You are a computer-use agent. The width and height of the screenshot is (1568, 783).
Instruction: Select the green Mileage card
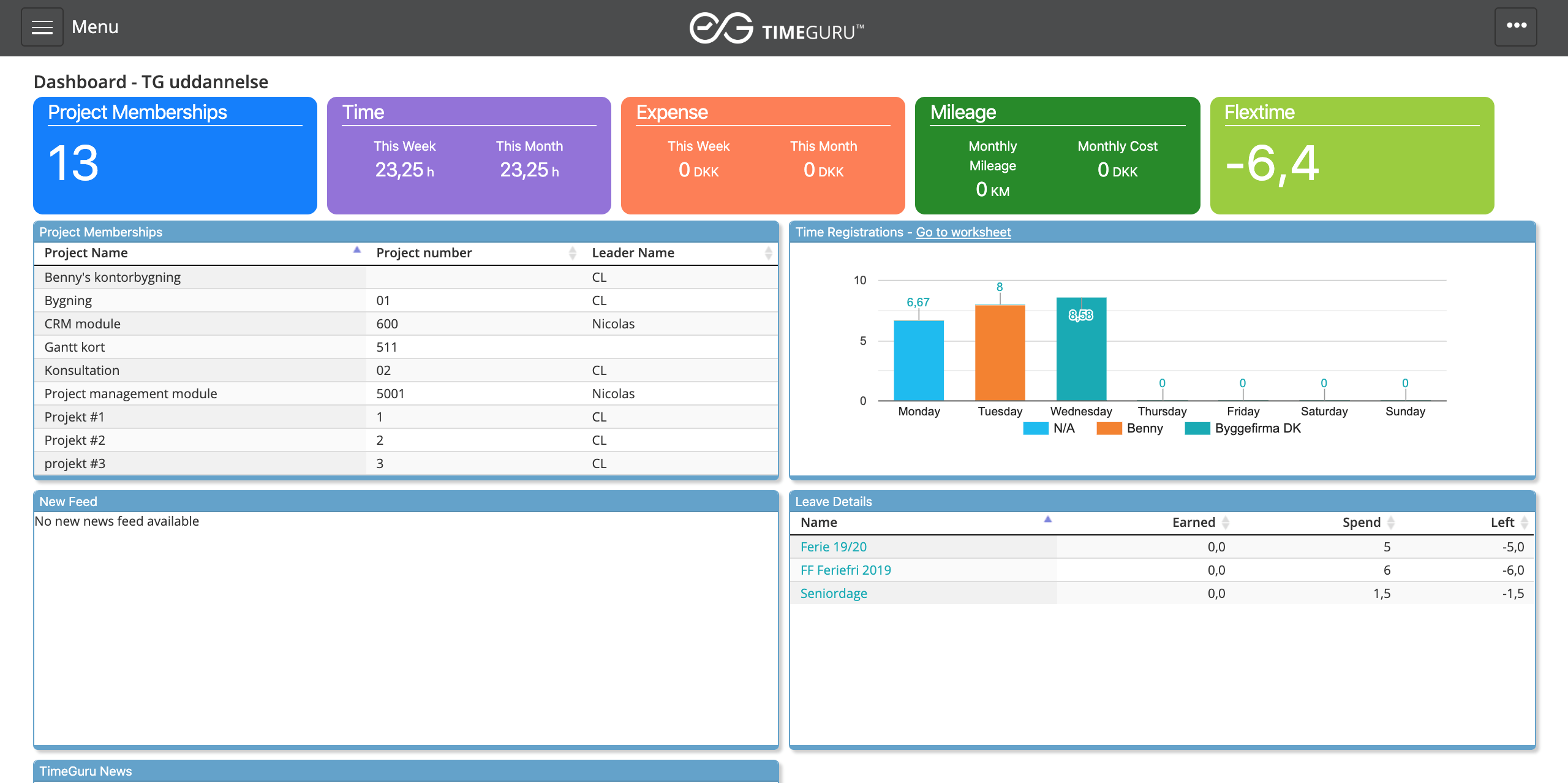point(1057,156)
